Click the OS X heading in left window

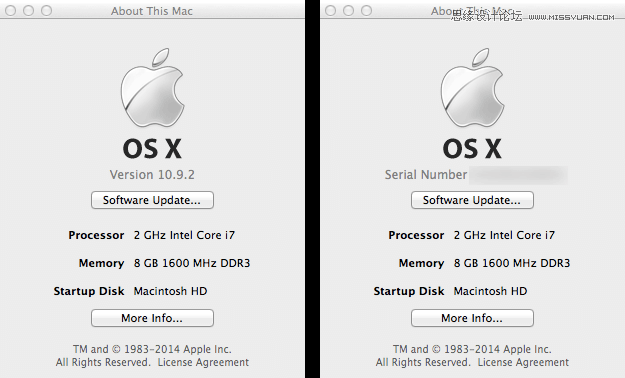click(x=152, y=149)
